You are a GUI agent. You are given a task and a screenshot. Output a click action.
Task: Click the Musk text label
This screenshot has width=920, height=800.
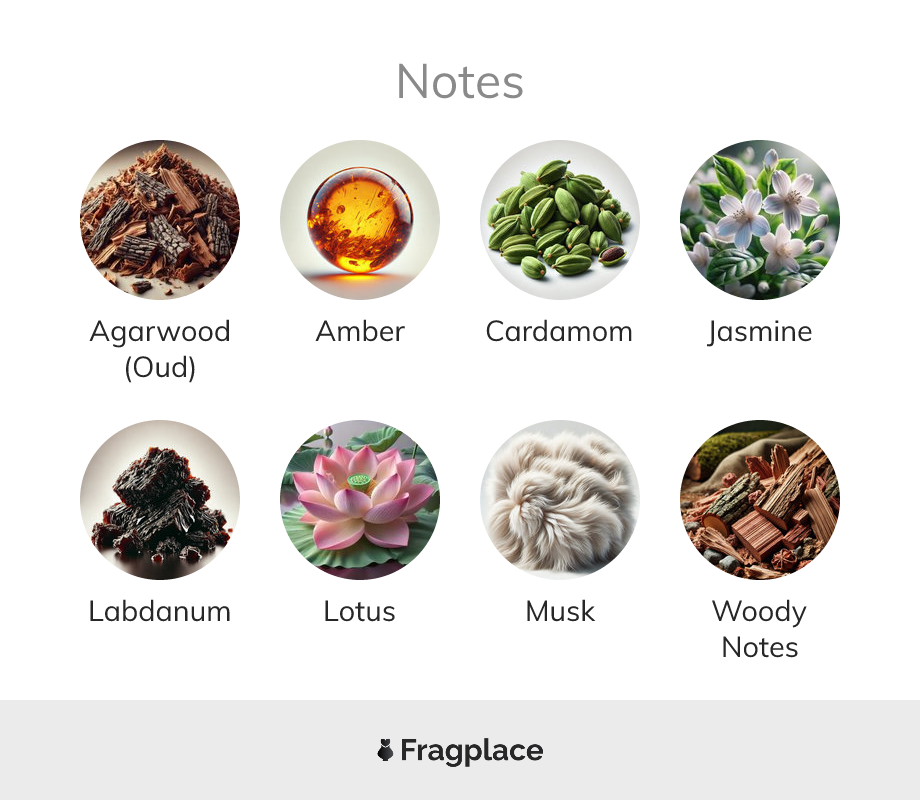point(560,612)
